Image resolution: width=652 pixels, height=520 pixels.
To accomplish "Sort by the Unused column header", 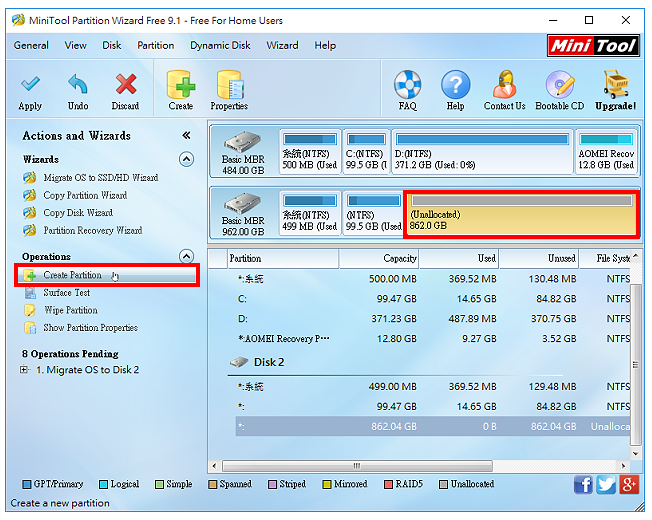I will click(539, 259).
